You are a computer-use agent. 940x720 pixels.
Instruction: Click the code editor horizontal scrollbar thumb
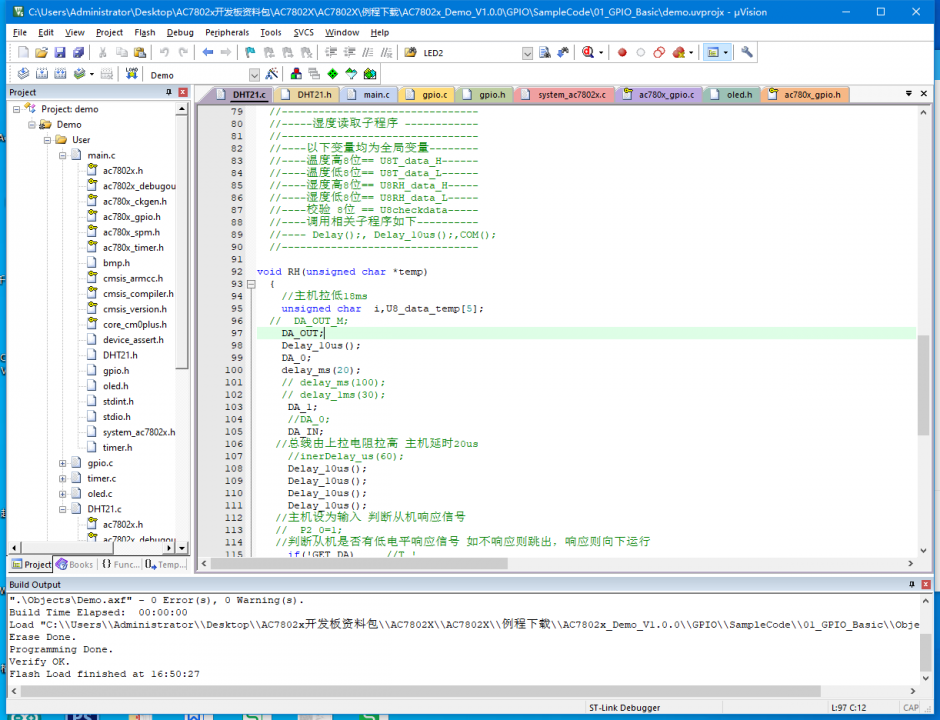coord(359,564)
